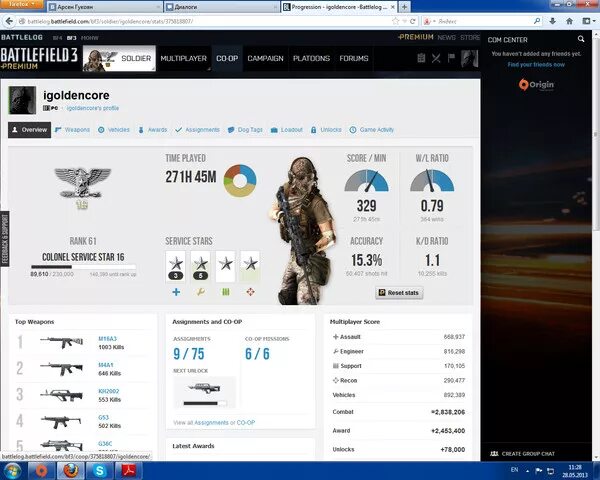The width and height of the screenshot is (600, 480).
Task: Open the CO-OP navigation item
Action: click(227, 59)
